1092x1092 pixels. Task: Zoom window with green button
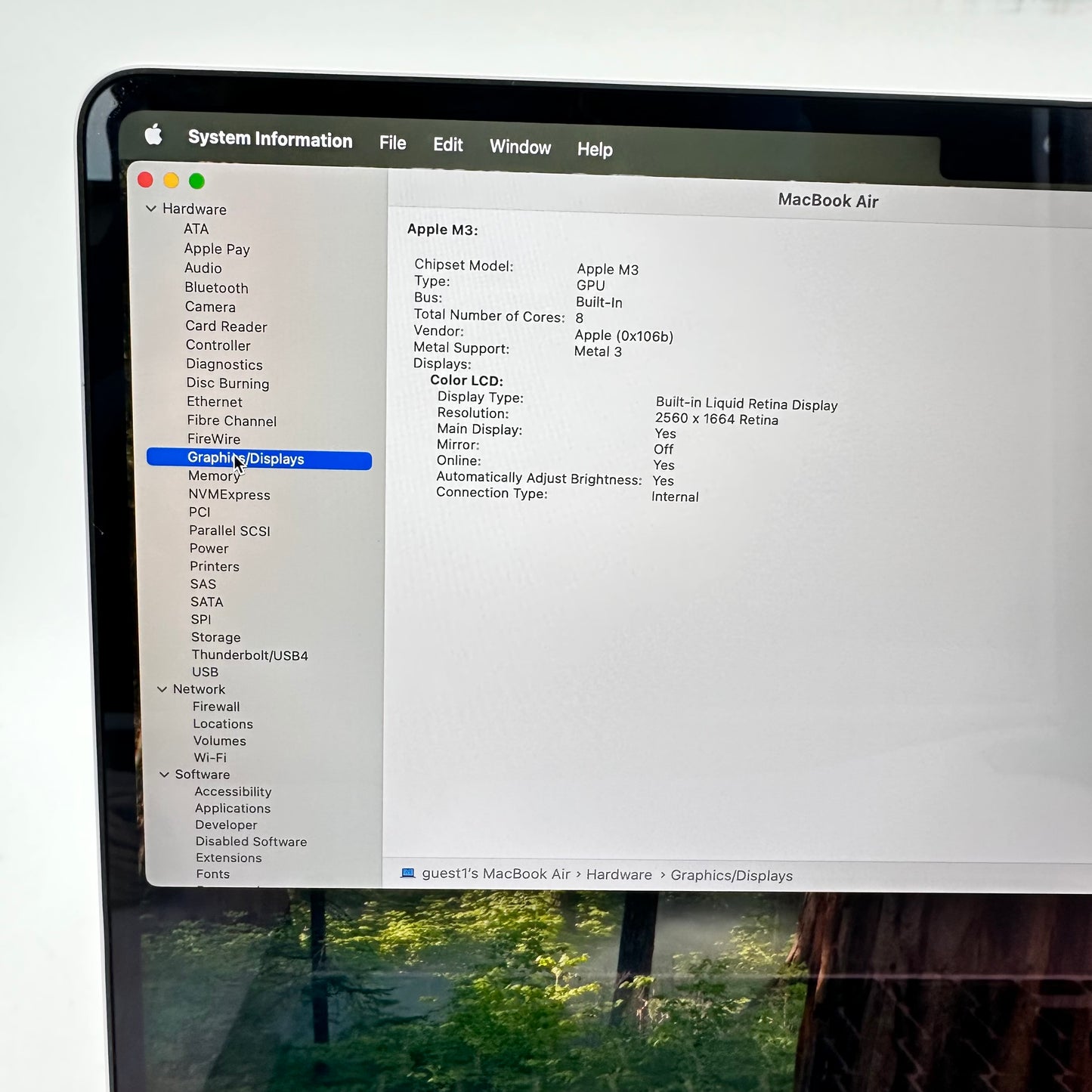[x=196, y=181]
